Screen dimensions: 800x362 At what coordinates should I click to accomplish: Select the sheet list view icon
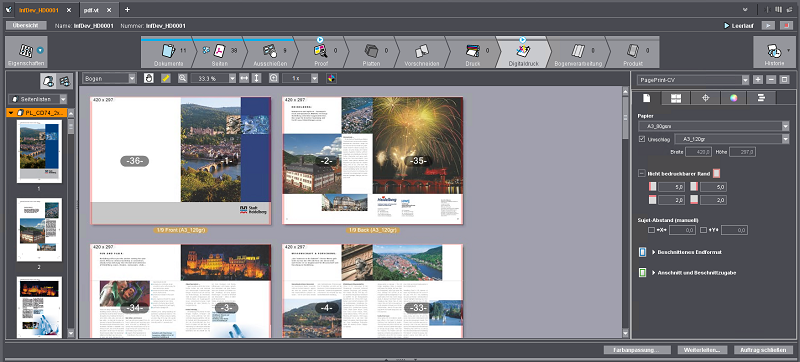click(x=64, y=81)
